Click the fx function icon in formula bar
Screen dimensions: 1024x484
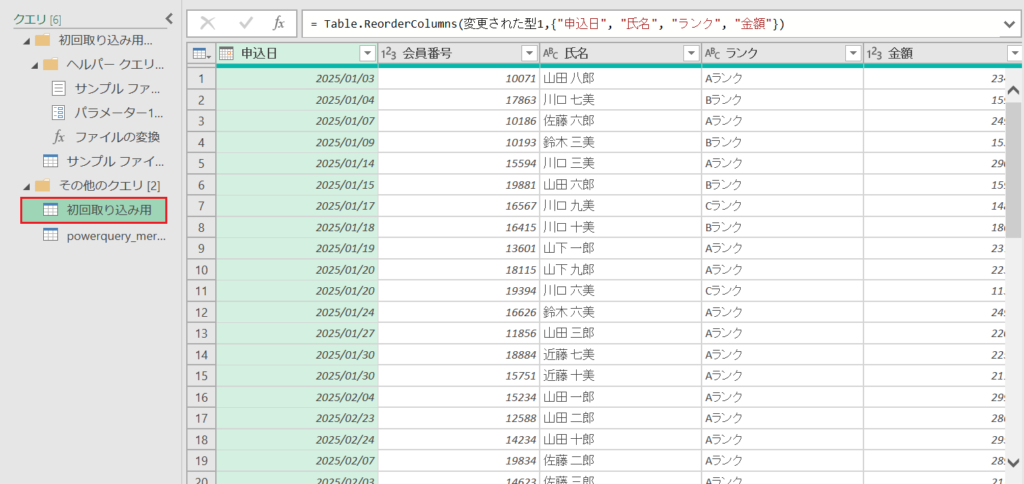(279, 24)
